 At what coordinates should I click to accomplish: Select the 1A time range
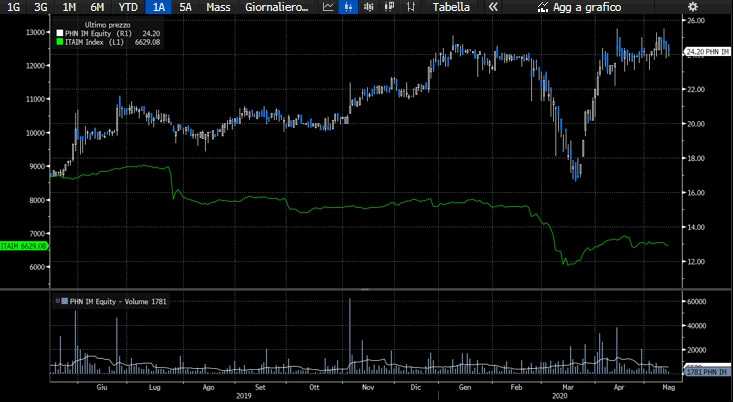[158, 7]
